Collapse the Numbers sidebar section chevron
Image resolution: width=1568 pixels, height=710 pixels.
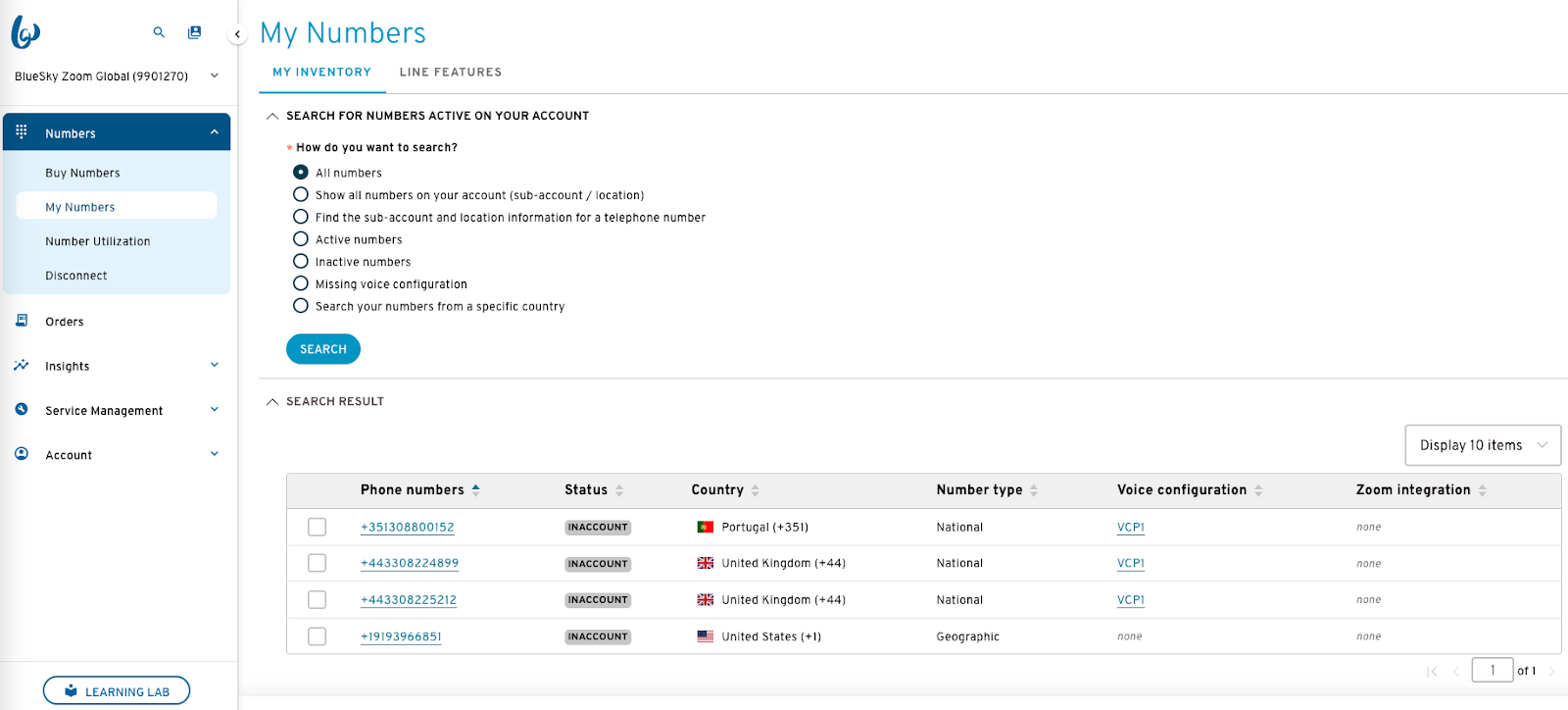pos(214,132)
